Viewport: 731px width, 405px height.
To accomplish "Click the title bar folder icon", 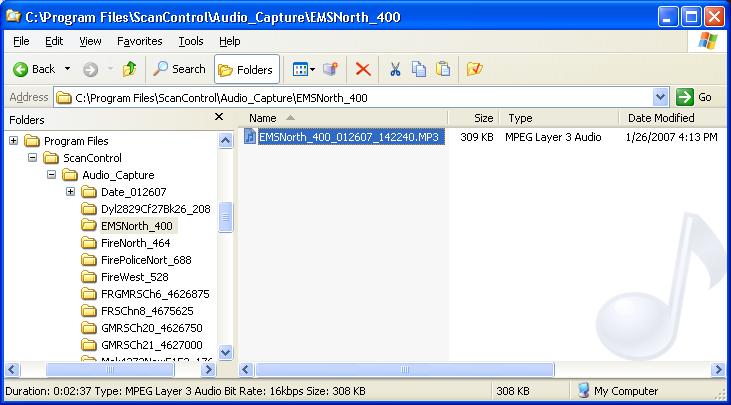I will pos(14,16).
